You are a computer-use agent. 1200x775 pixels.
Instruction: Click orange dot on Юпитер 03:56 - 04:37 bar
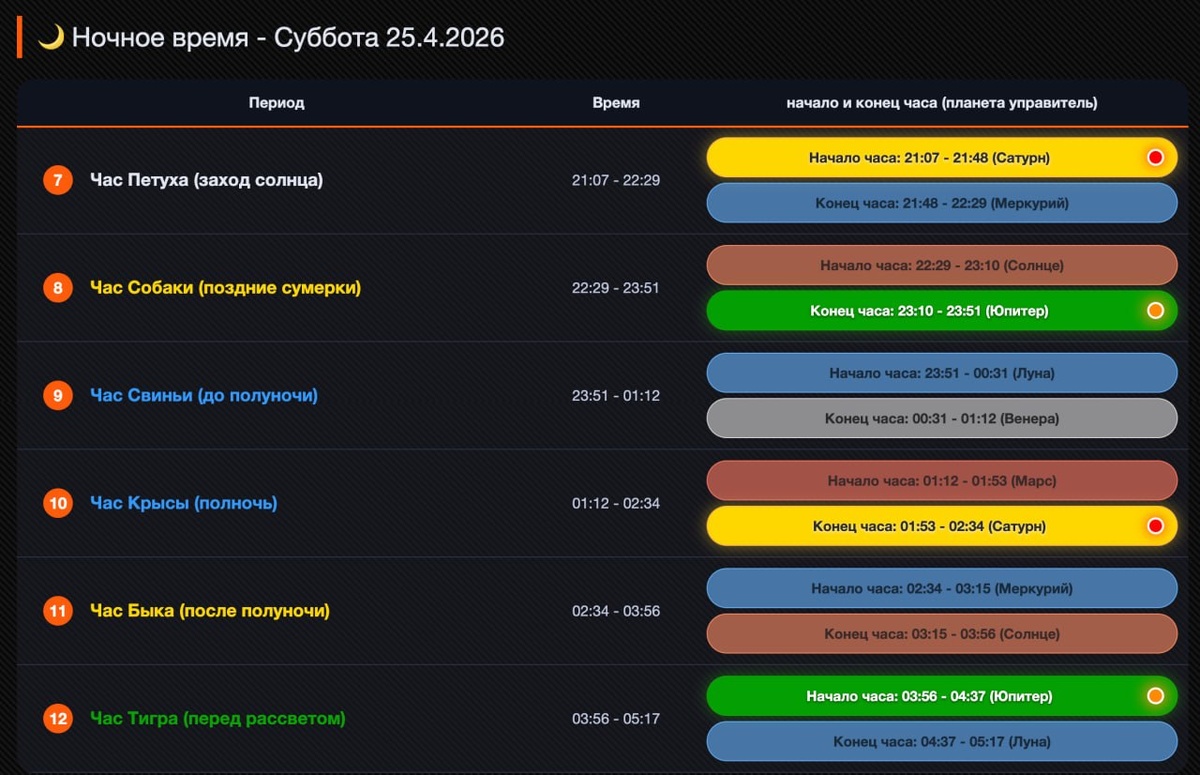1155,696
